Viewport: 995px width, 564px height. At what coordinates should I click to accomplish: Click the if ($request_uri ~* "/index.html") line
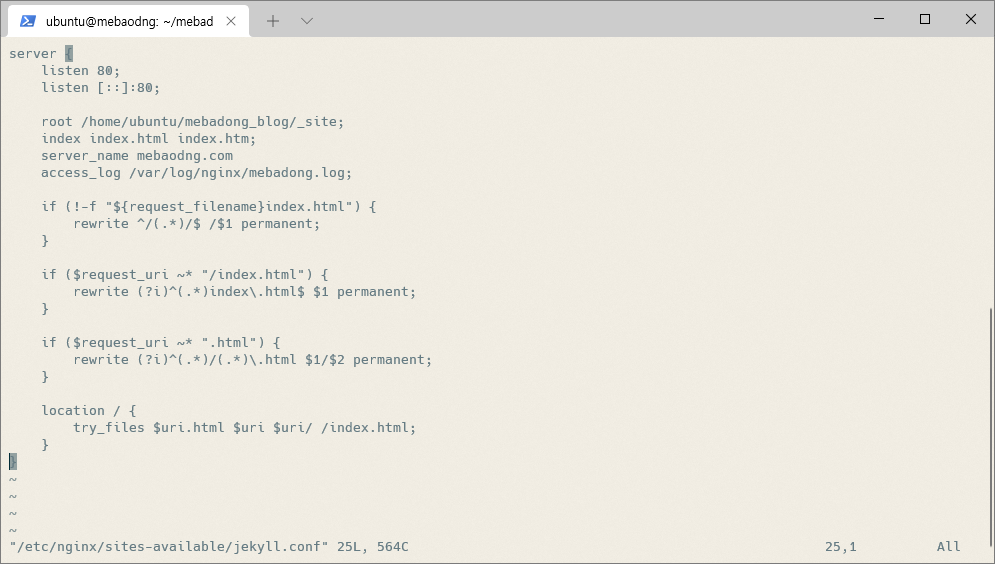pos(185,275)
